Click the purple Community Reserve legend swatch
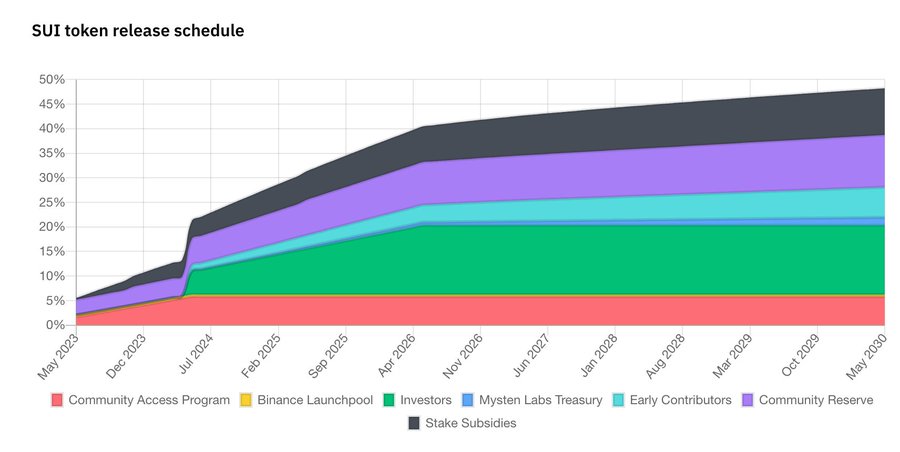Viewport: 900px width, 452px height. coord(747,400)
